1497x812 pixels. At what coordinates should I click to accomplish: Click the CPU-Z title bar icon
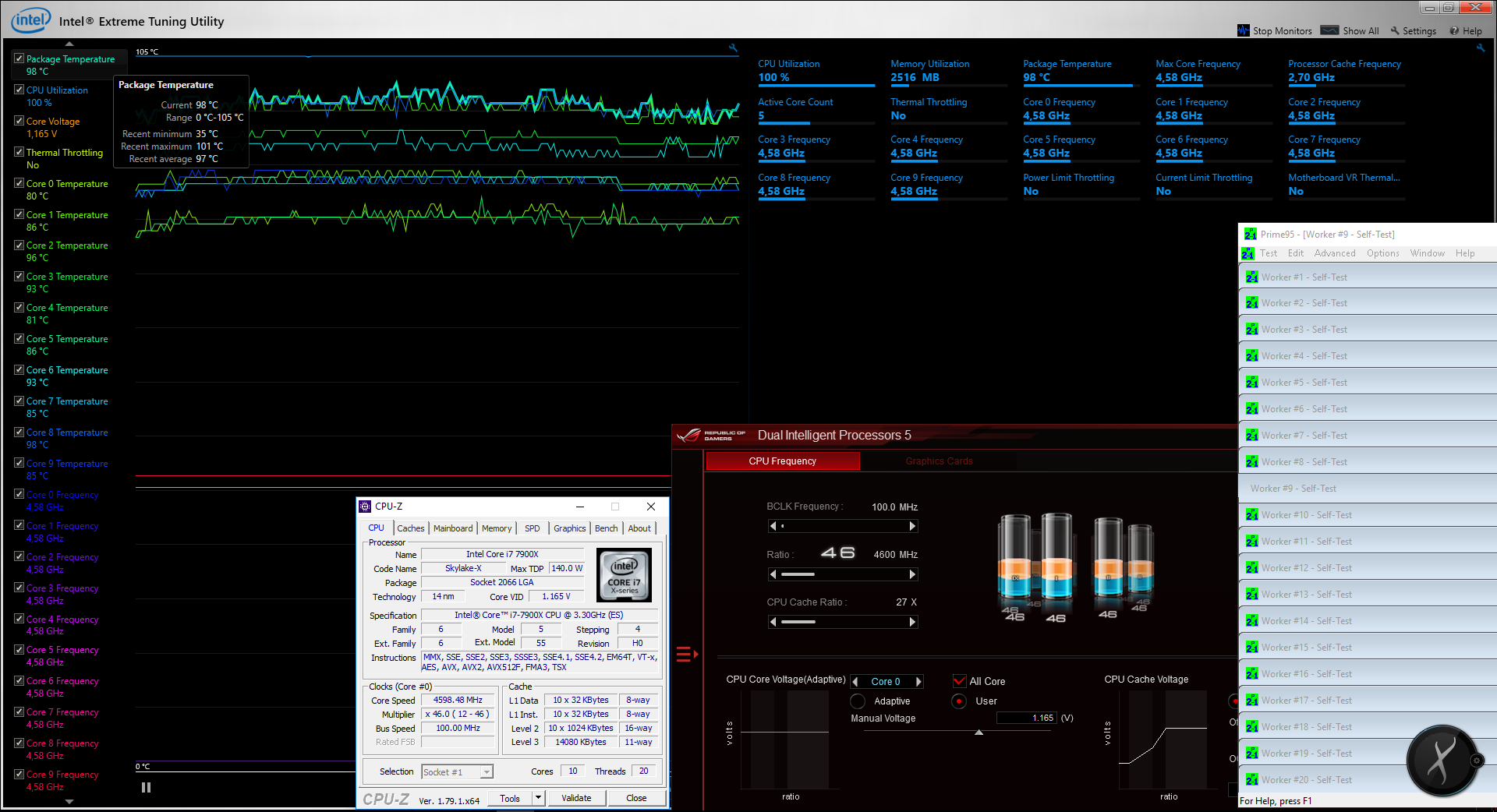tap(365, 507)
